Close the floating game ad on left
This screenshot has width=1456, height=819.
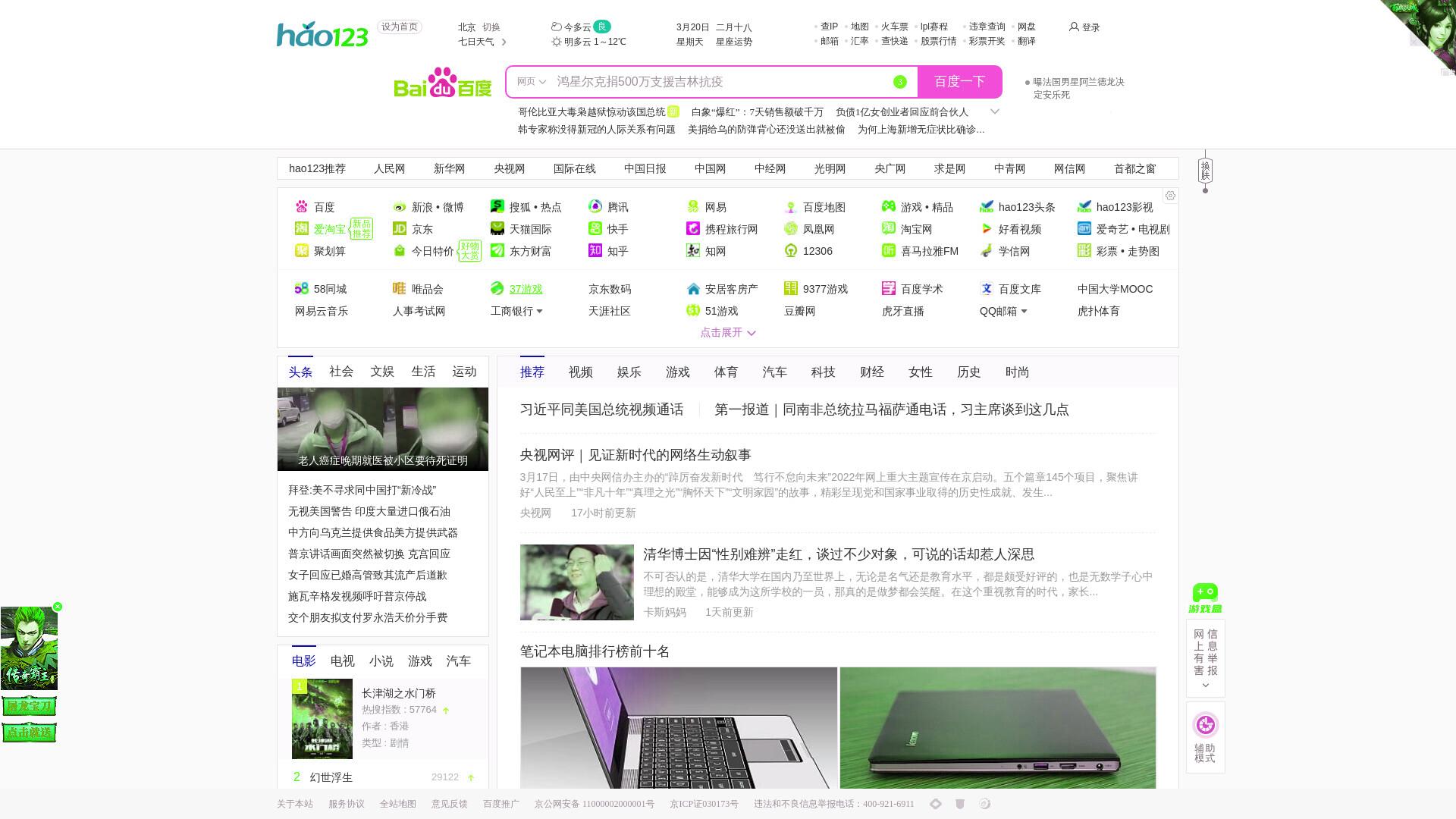[x=58, y=607]
